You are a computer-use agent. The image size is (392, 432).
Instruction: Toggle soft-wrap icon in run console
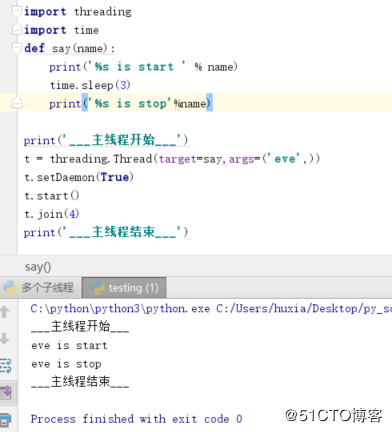tap(6, 365)
